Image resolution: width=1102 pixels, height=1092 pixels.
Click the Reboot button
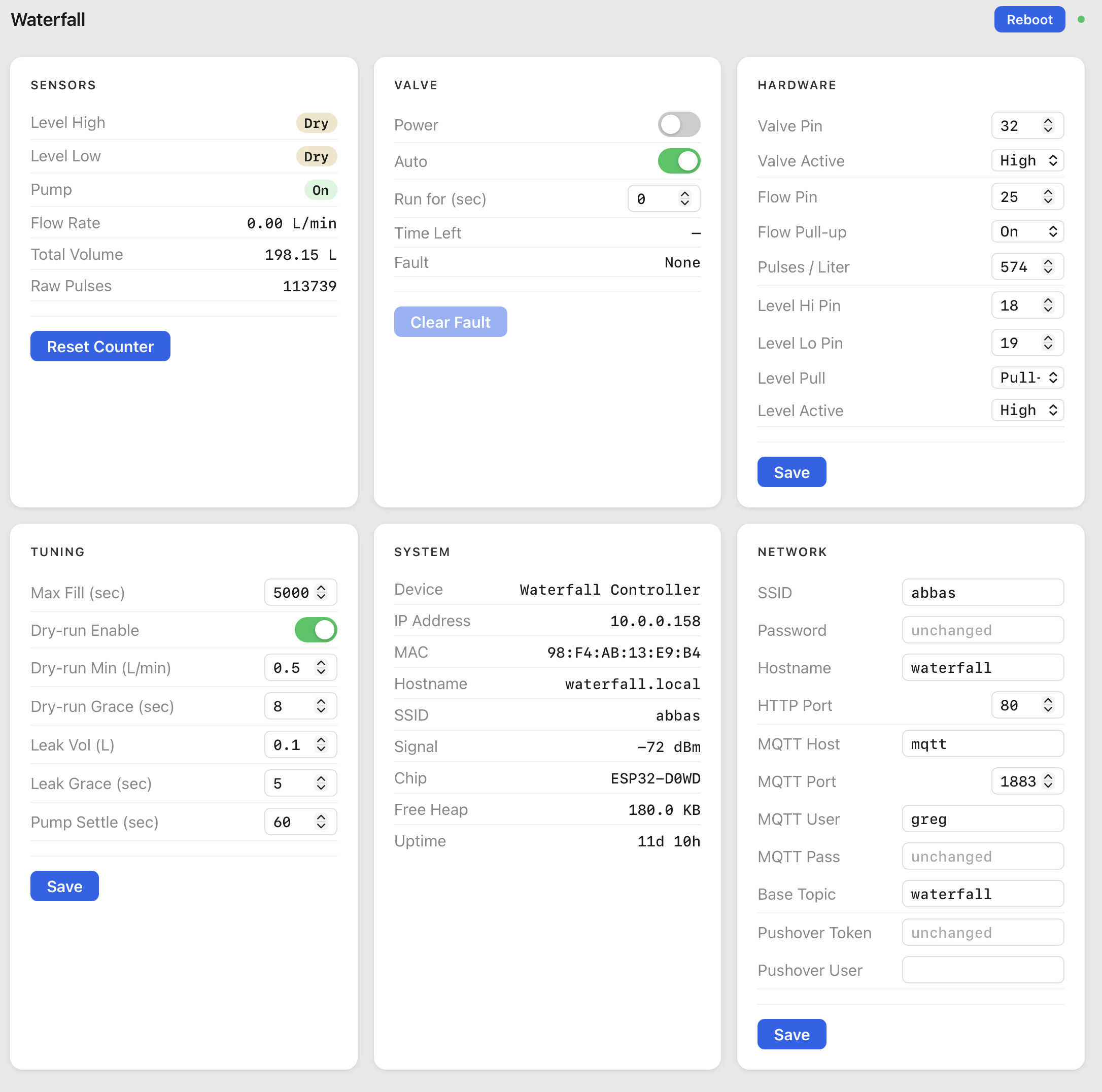pos(1029,19)
